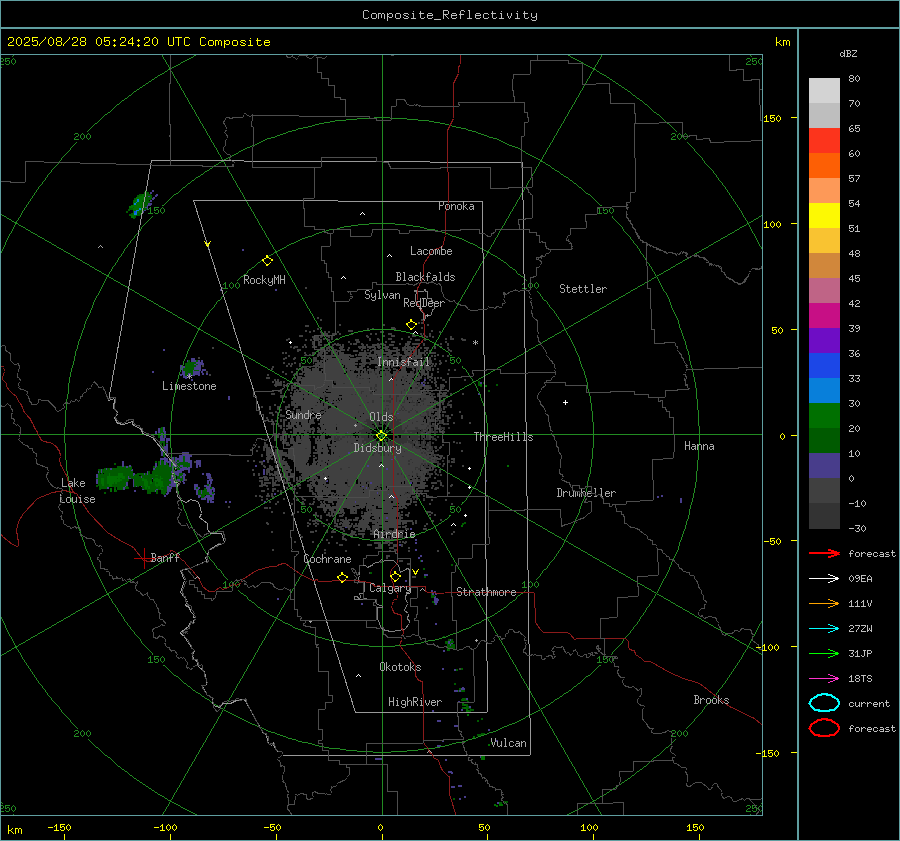Click the Brooks label
Screen dimensions: 900x841
click(x=711, y=700)
